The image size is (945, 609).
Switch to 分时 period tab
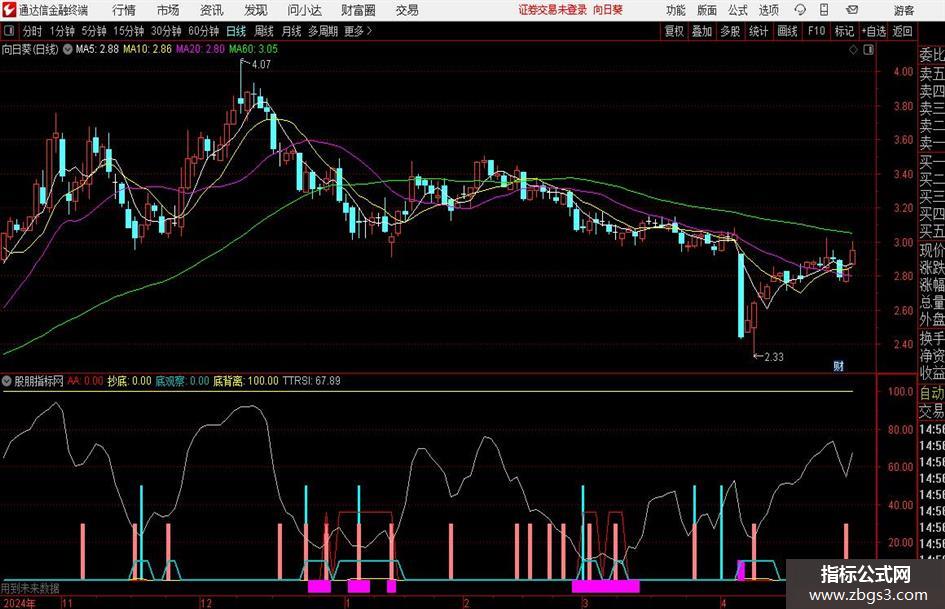tap(33, 31)
